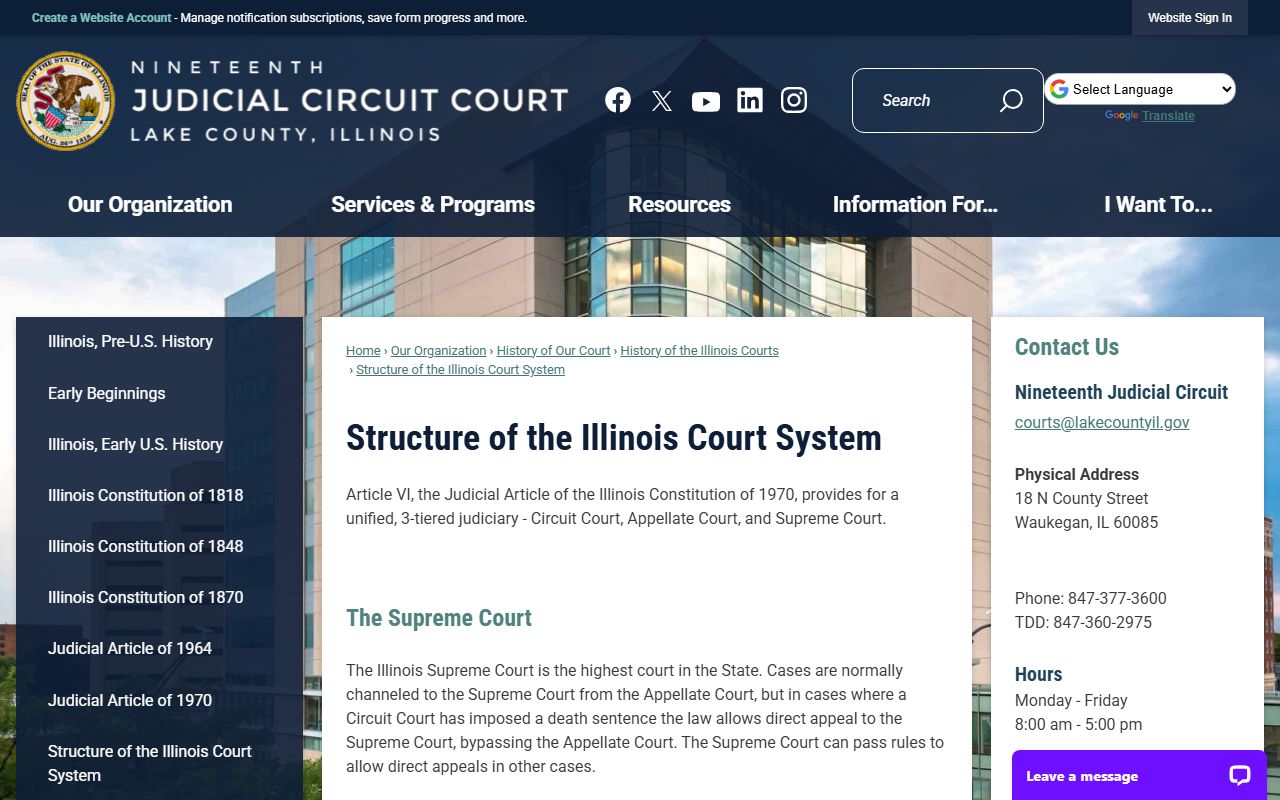Open the court's Facebook page icon
This screenshot has width=1280, height=800.
(x=618, y=100)
